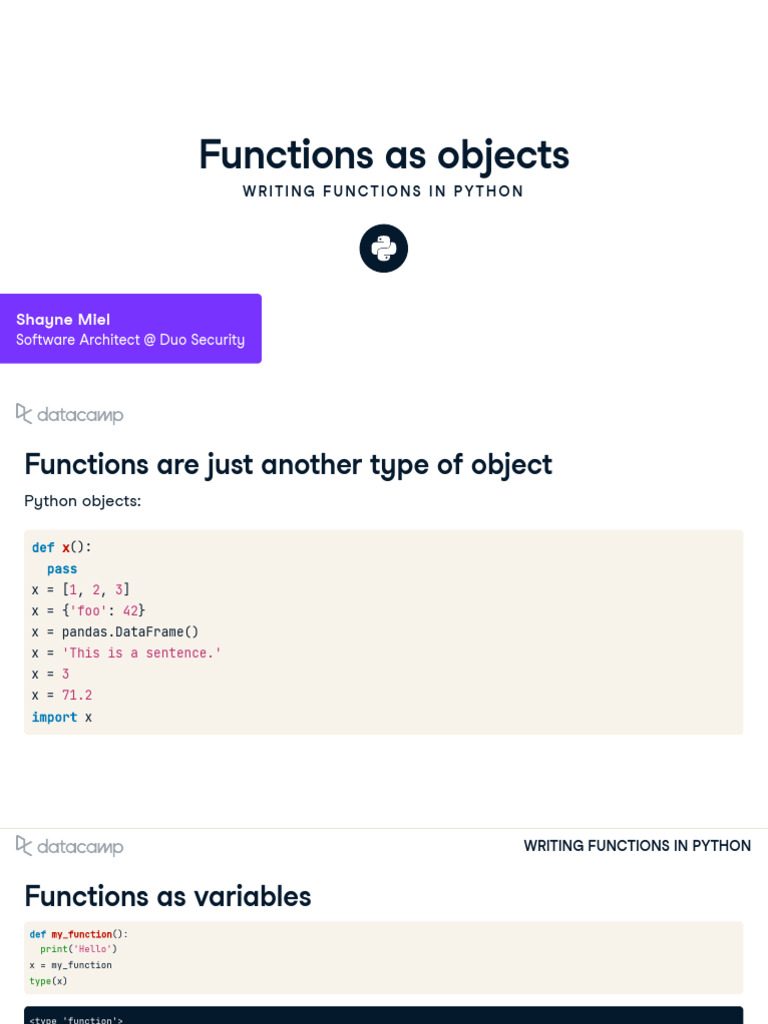The image size is (768, 1024).
Task: Click the "def my_function():" code line
Action: pos(79,934)
